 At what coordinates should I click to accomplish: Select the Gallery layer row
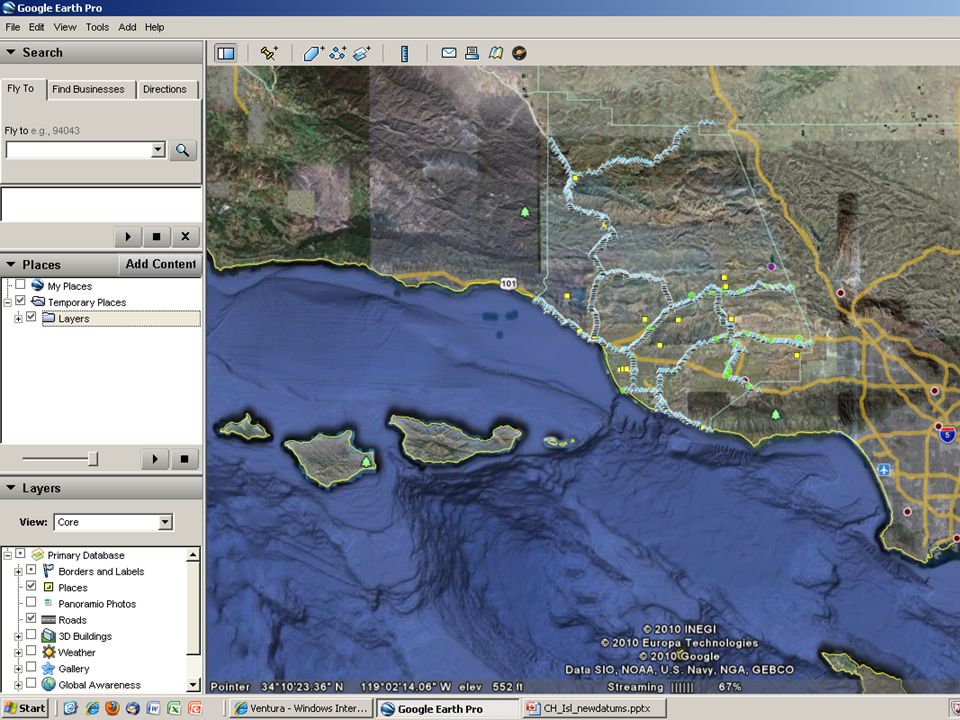pyautogui.click(x=73, y=669)
